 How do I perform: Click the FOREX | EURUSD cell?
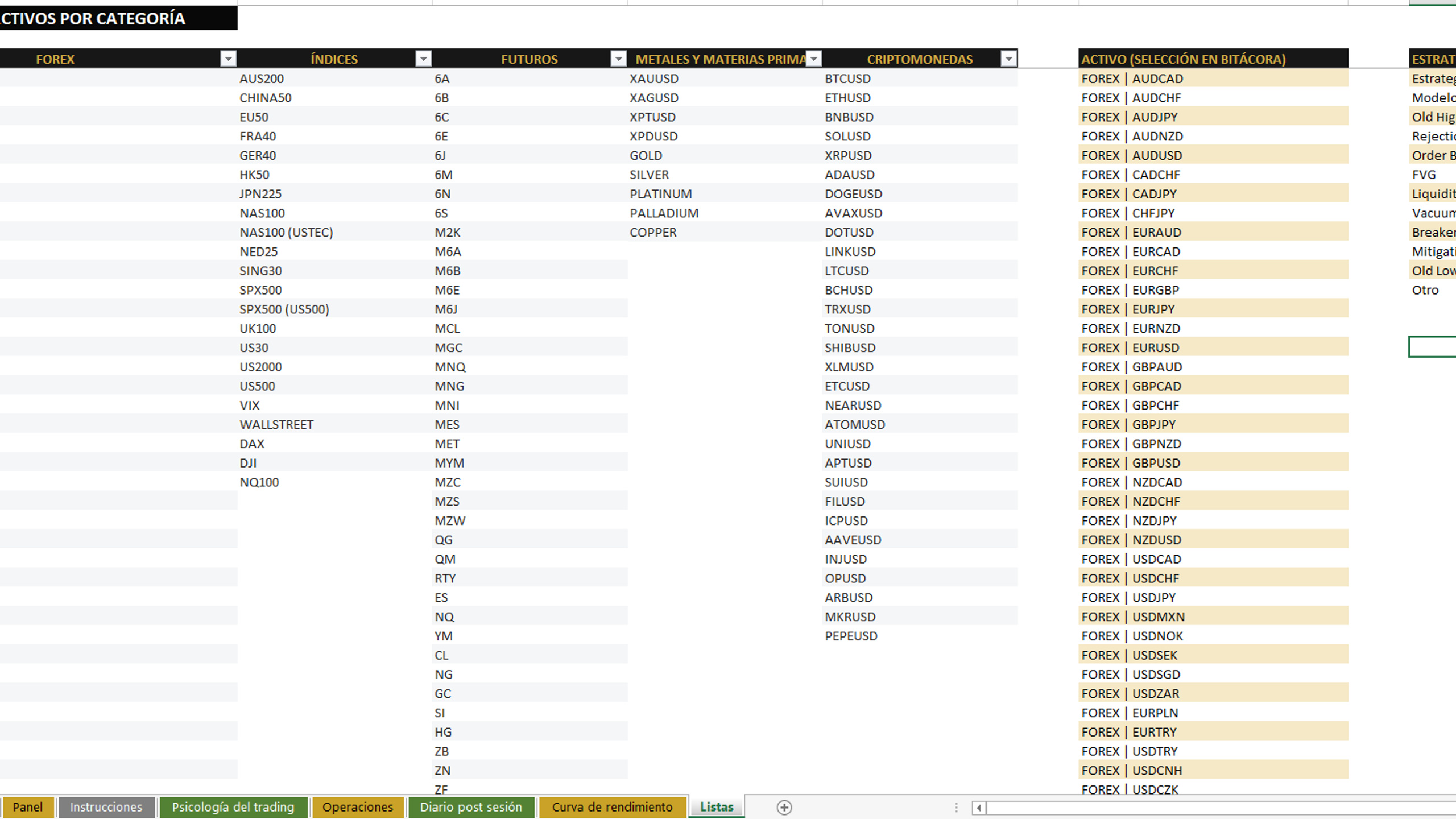click(x=1213, y=348)
